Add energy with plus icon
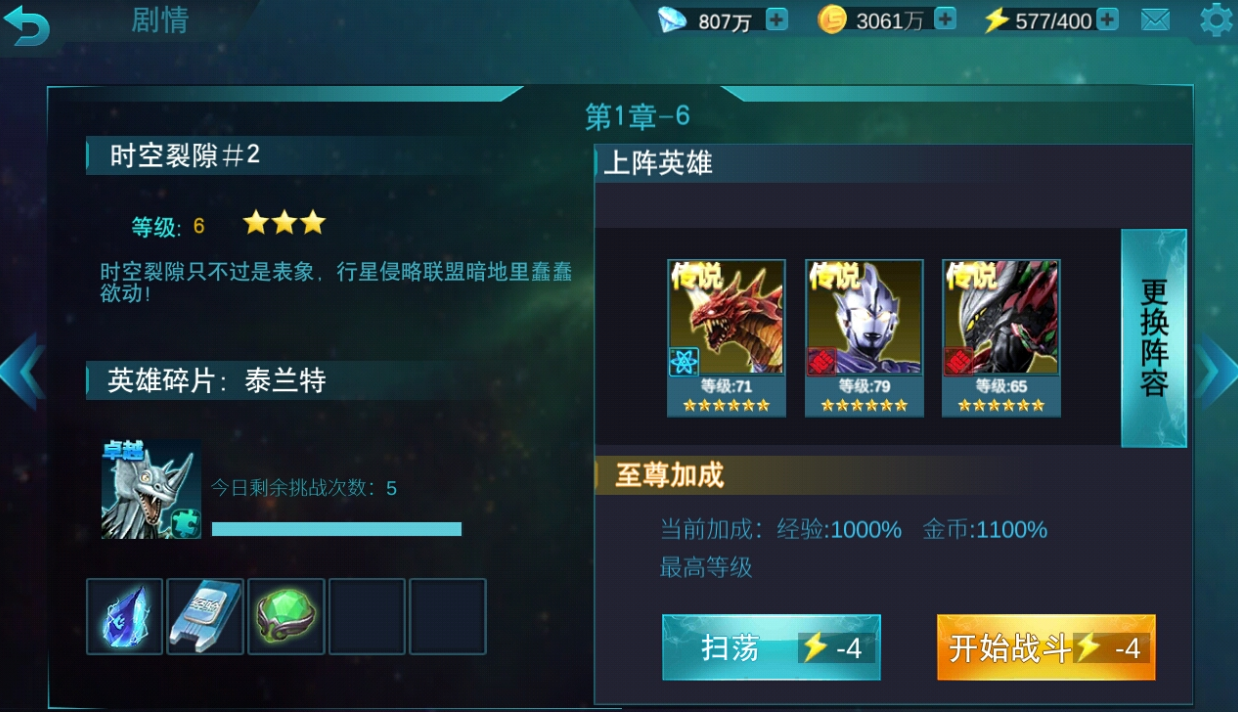The height and width of the screenshot is (712, 1238). (1107, 19)
